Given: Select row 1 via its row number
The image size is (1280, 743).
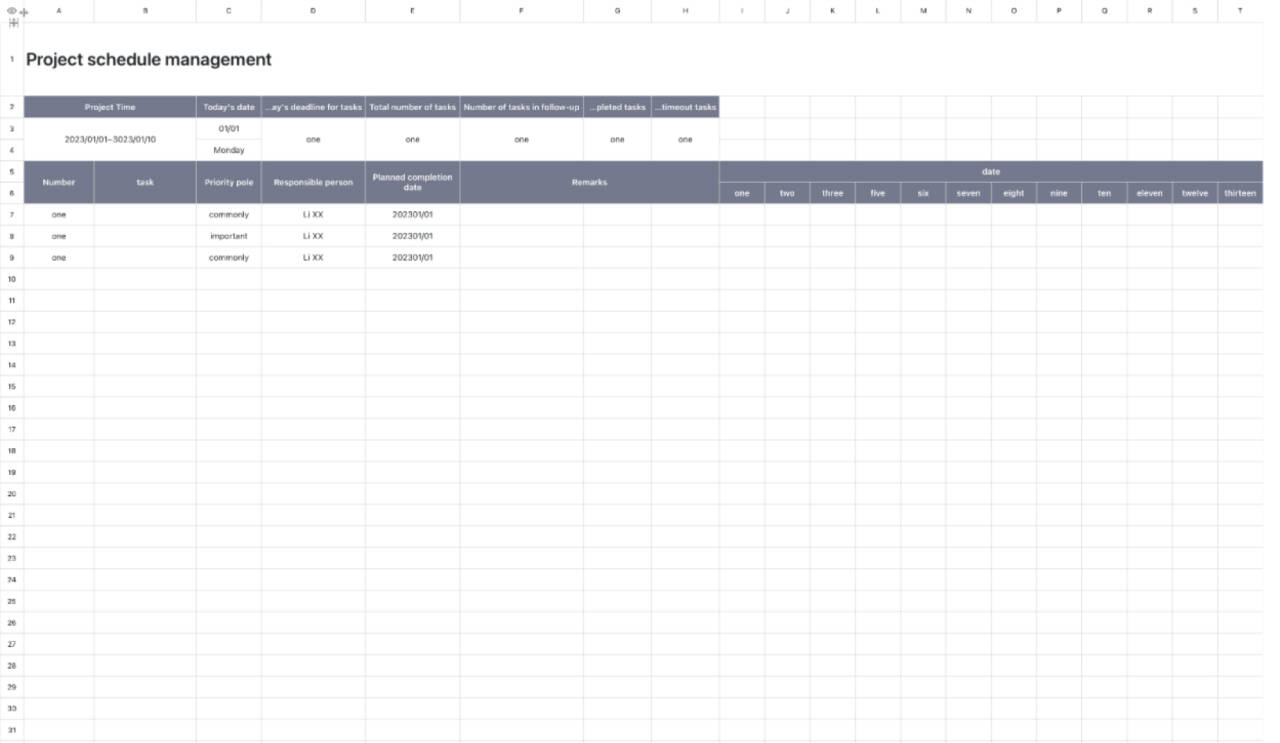Looking at the screenshot, I should pyautogui.click(x=12, y=59).
